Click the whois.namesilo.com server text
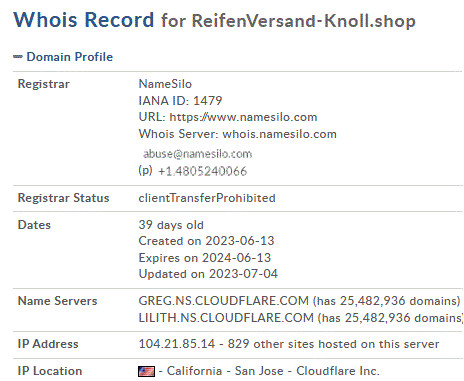The image size is (464, 381). click(279, 134)
